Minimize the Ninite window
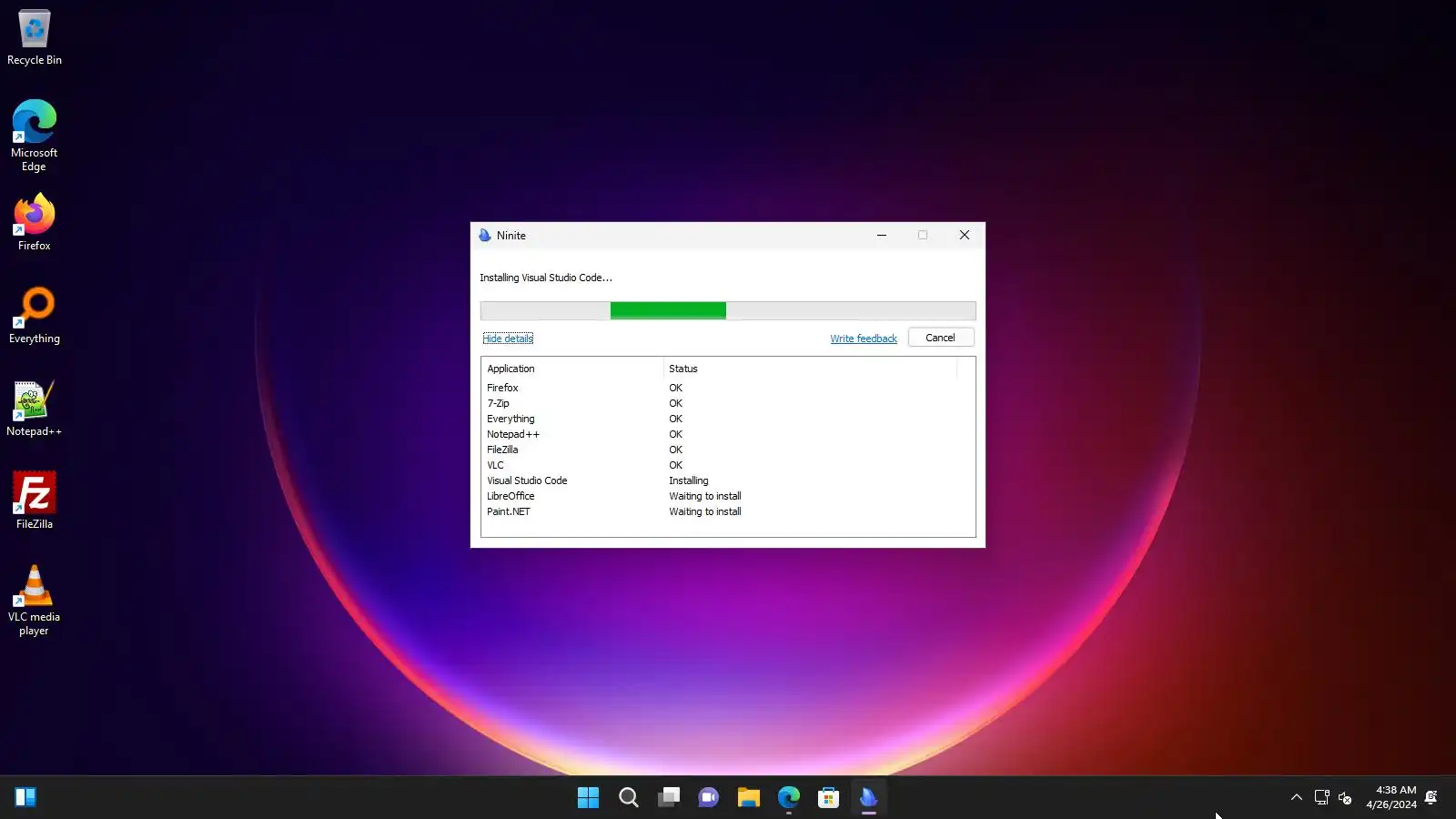This screenshot has height=819, width=1456. click(882, 236)
